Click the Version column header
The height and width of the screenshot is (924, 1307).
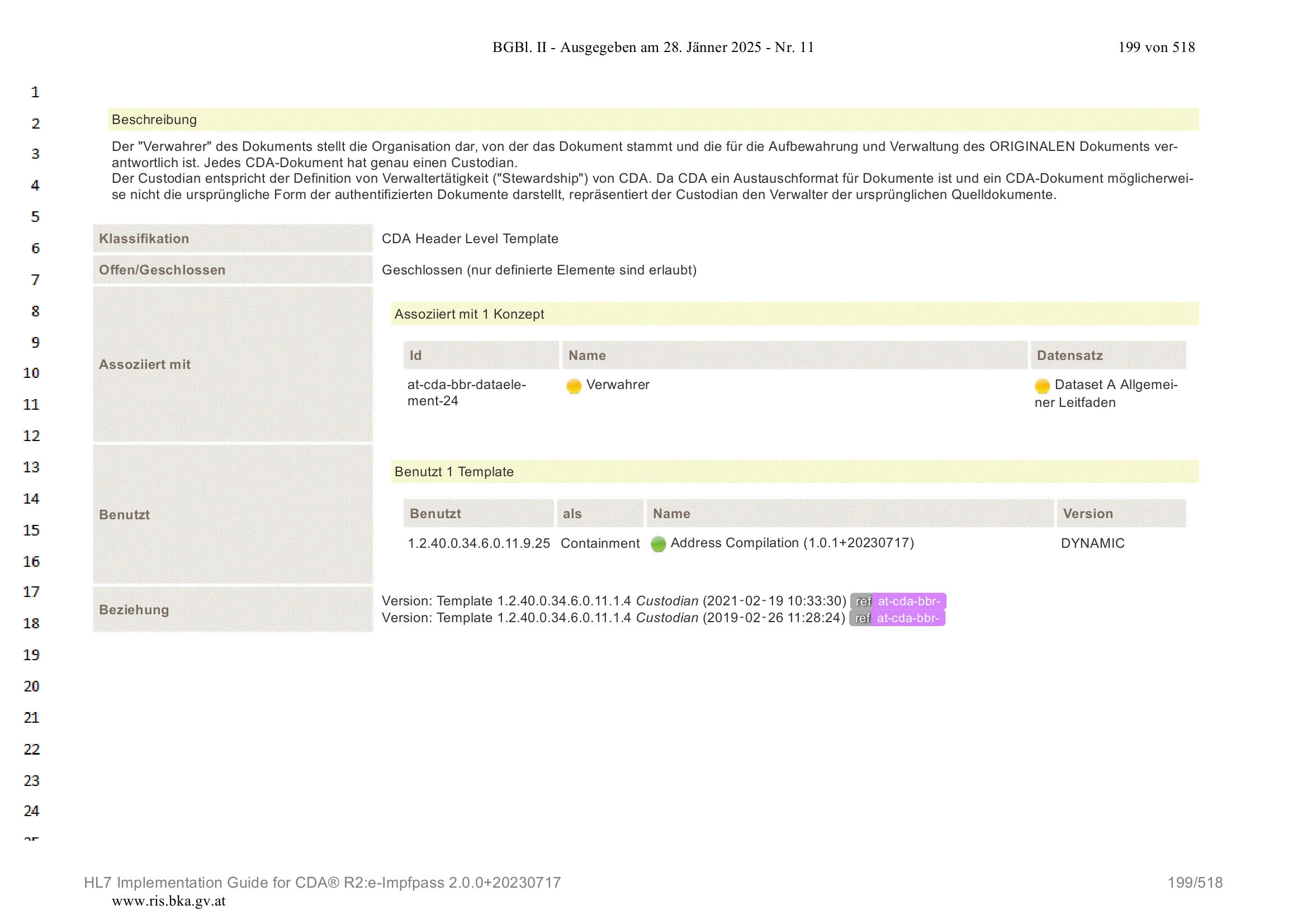point(1121,514)
